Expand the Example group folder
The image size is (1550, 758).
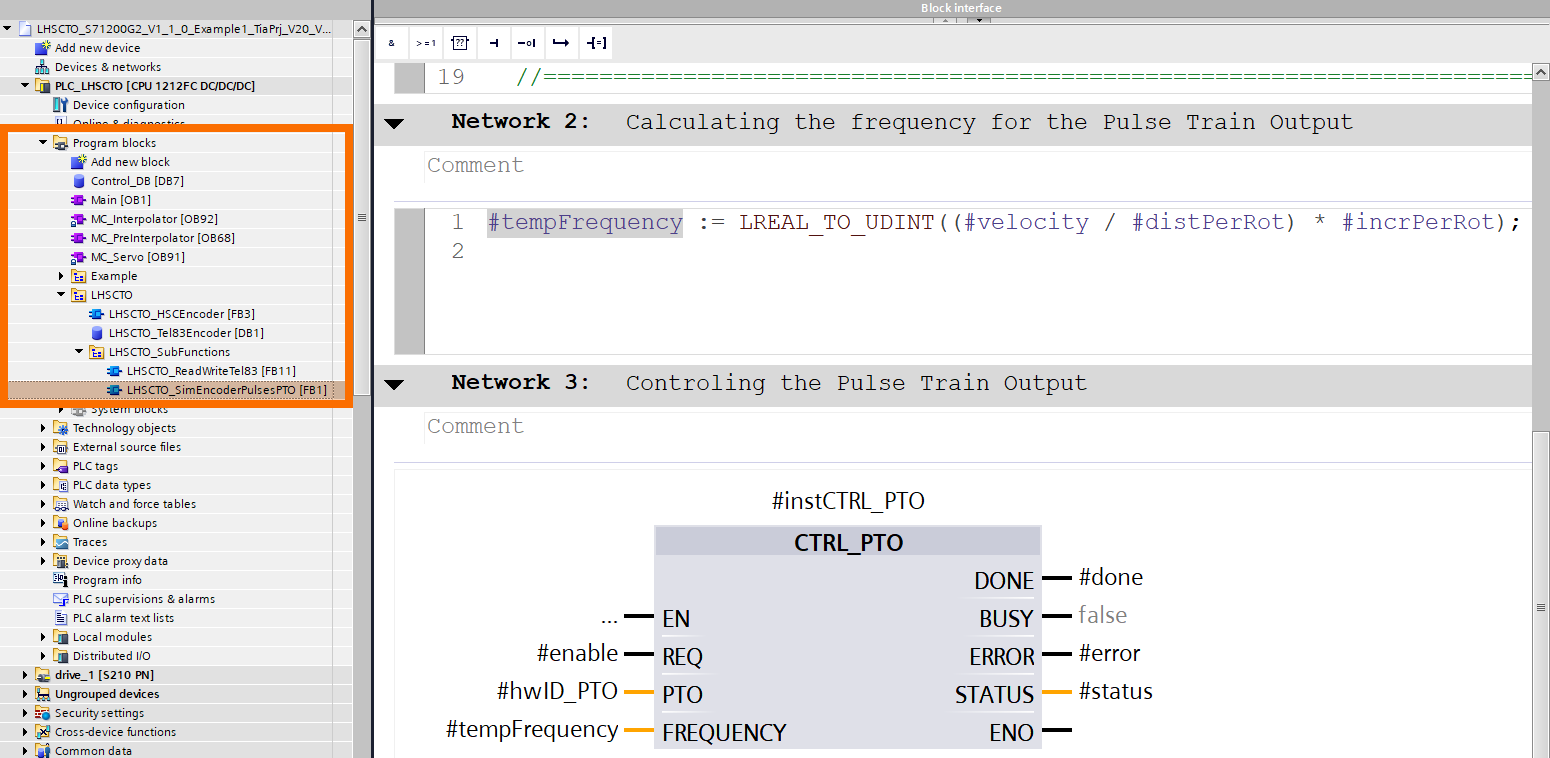click(61, 276)
